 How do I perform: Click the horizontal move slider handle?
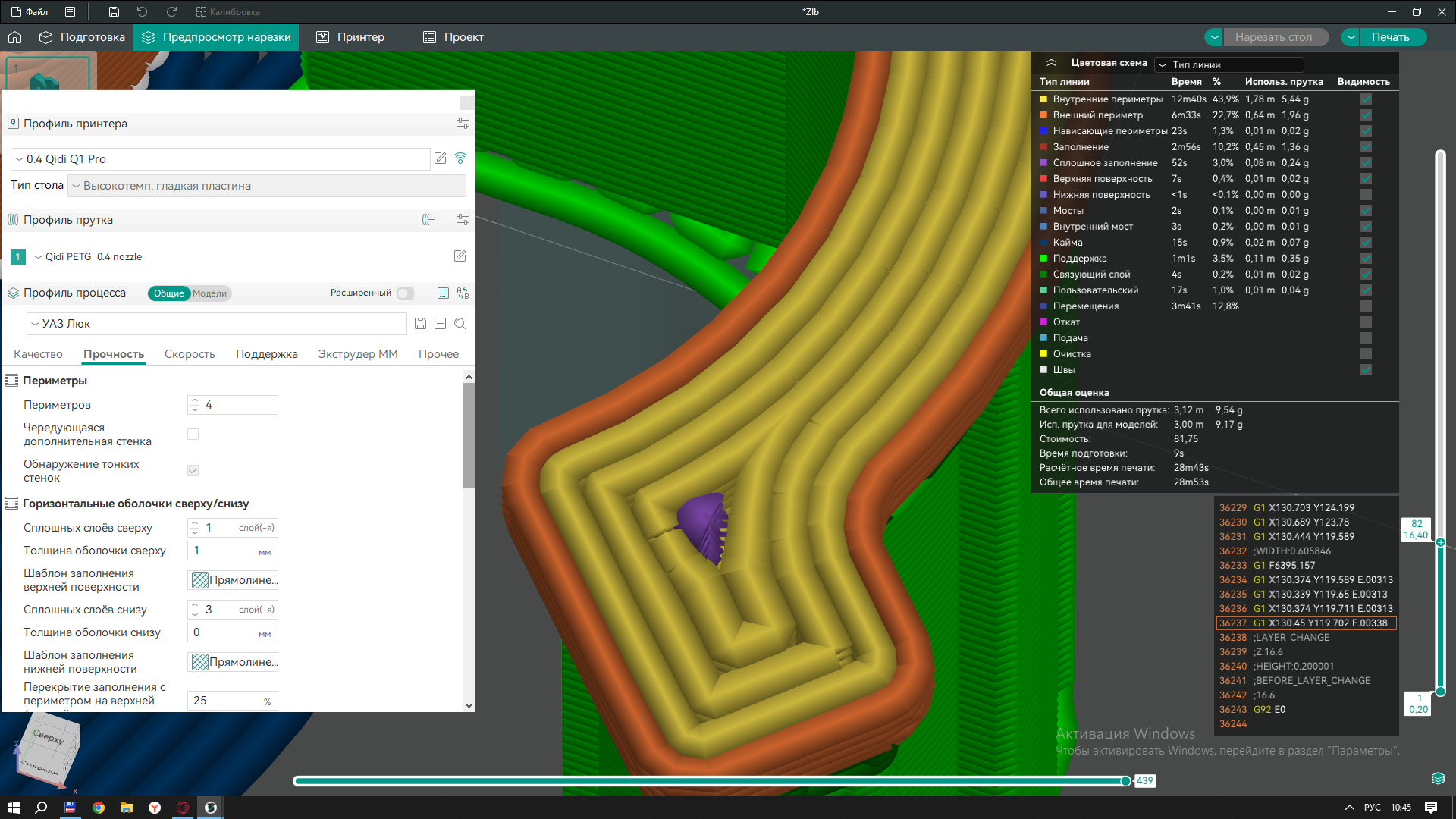click(x=1125, y=781)
